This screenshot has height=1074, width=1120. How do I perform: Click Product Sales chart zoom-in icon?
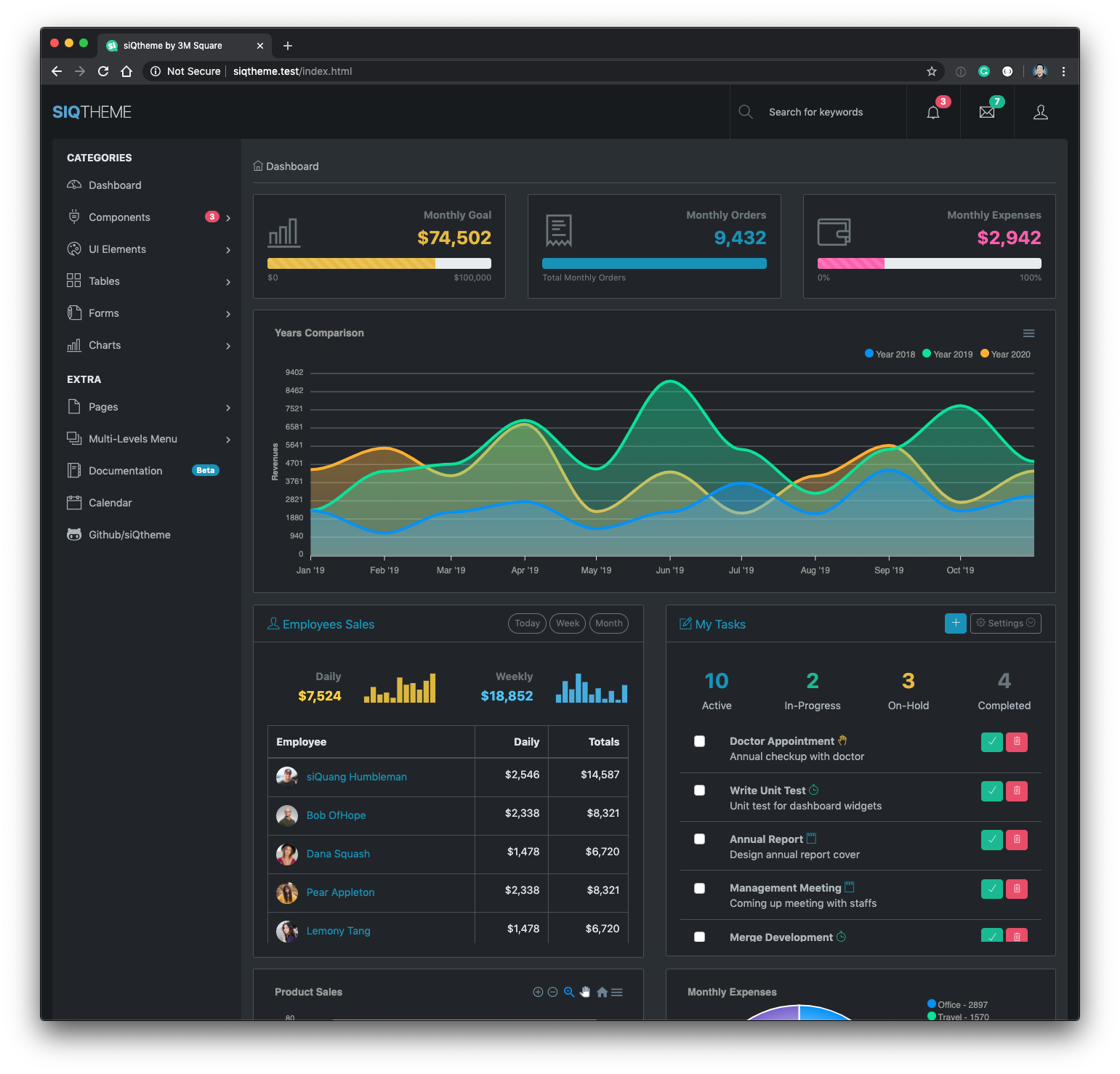coord(538,992)
